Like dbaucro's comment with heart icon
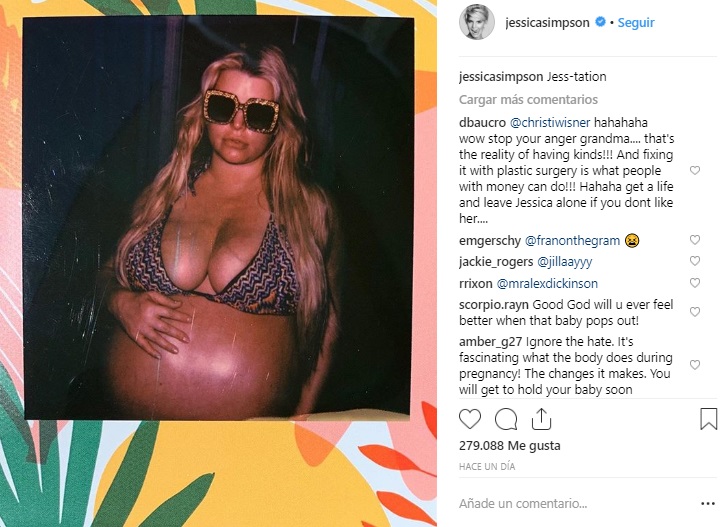Image resolution: width=721 pixels, height=527 pixels. point(695,171)
